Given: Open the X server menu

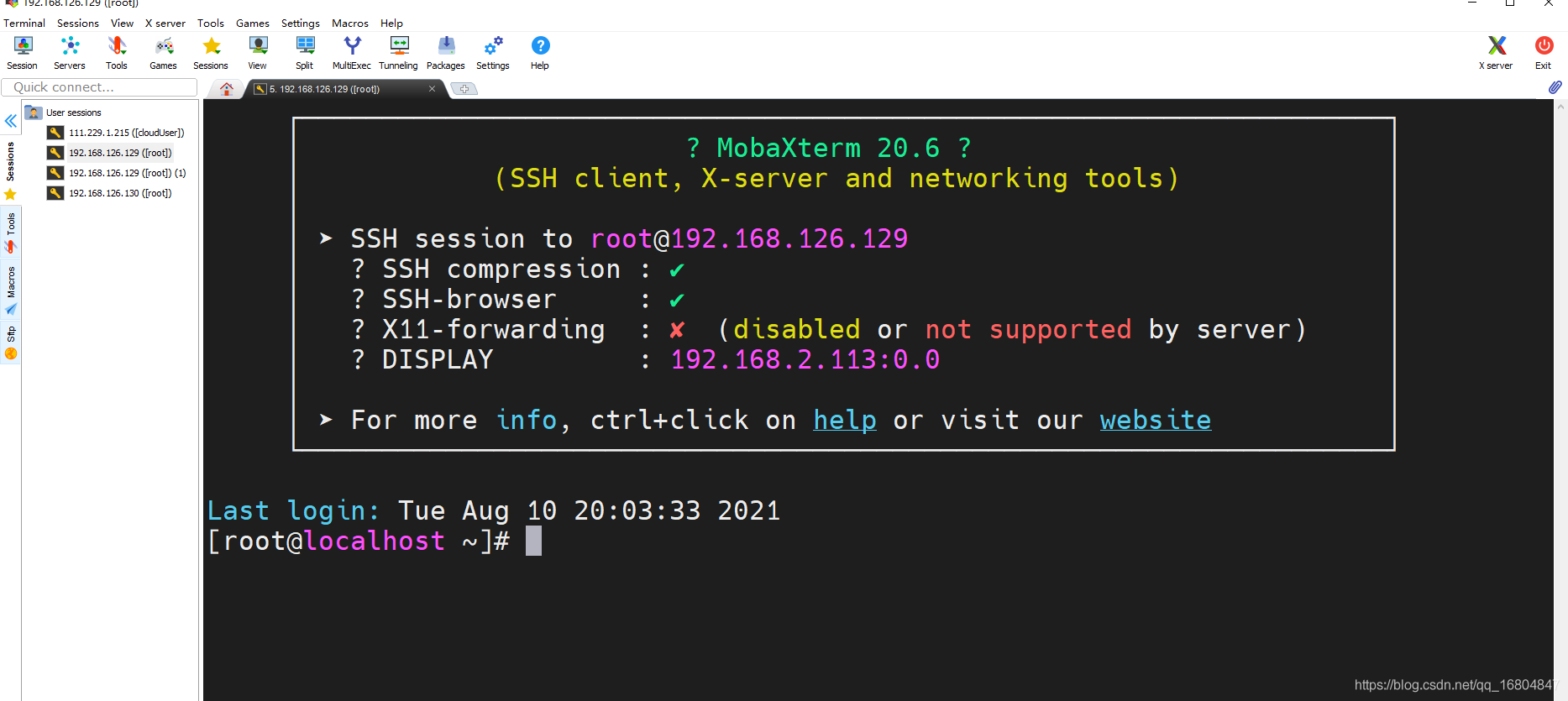Looking at the screenshot, I should click(165, 23).
